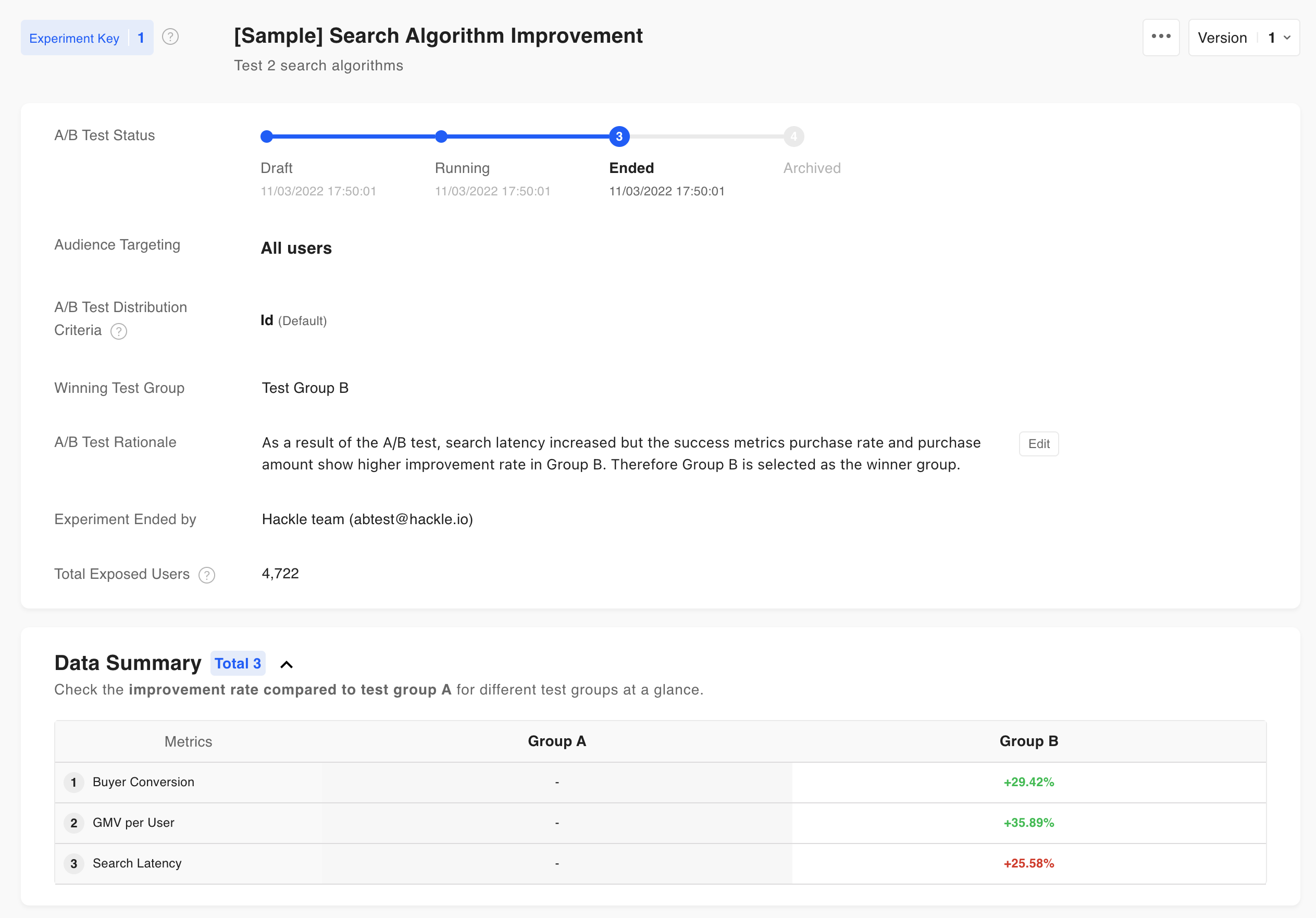The image size is (1316, 918).
Task: Click help icon next to Experiment Key
Action: pyautogui.click(x=170, y=37)
